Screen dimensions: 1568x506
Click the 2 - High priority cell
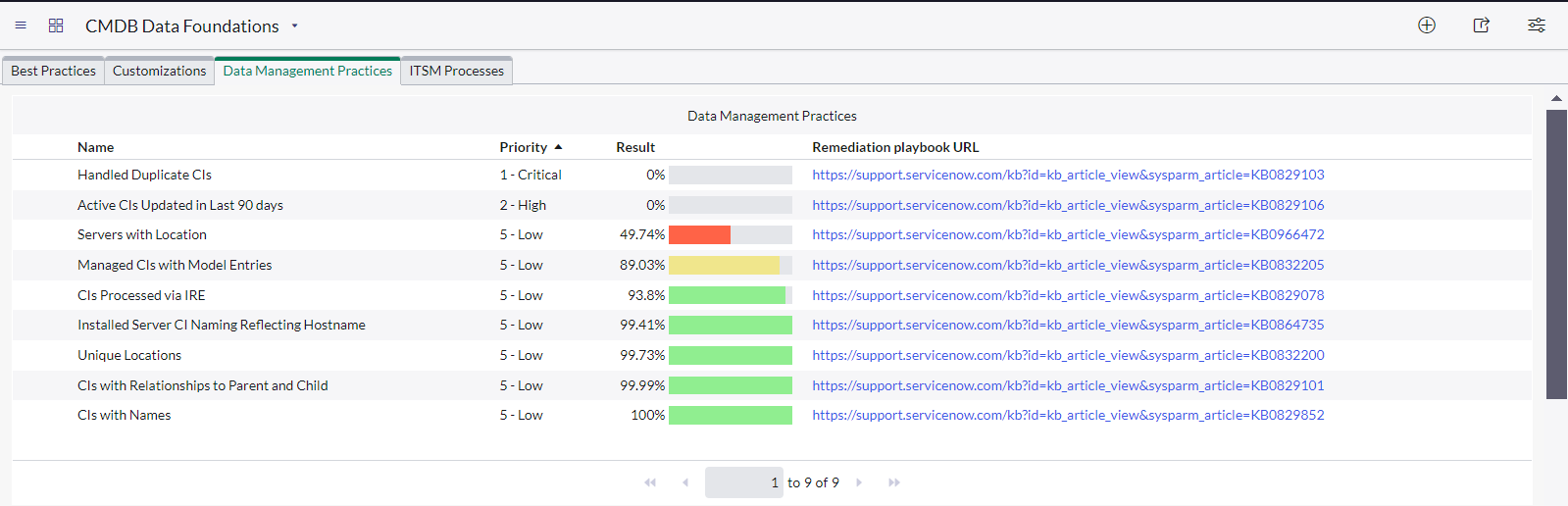[x=523, y=205]
